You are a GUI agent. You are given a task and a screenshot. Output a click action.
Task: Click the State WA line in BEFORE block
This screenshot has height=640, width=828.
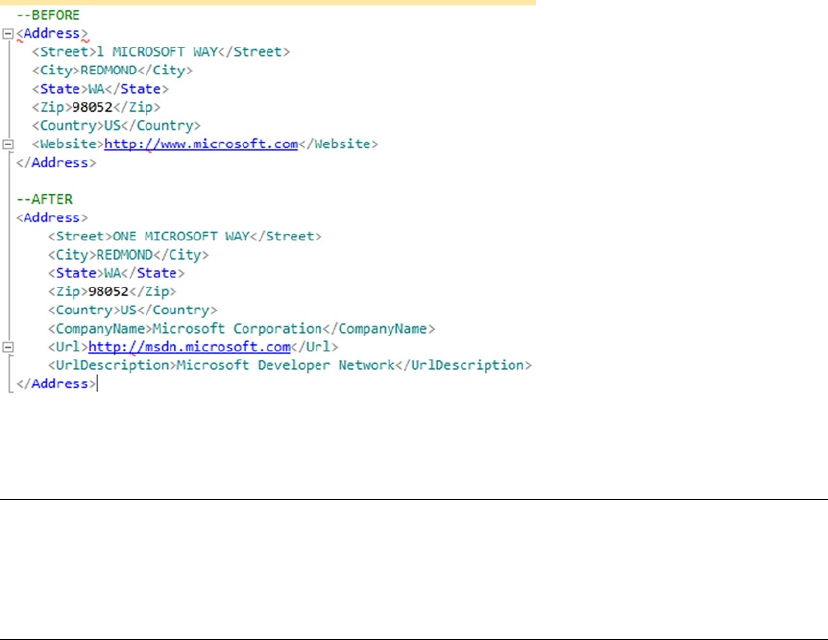pyautogui.click(x=100, y=89)
